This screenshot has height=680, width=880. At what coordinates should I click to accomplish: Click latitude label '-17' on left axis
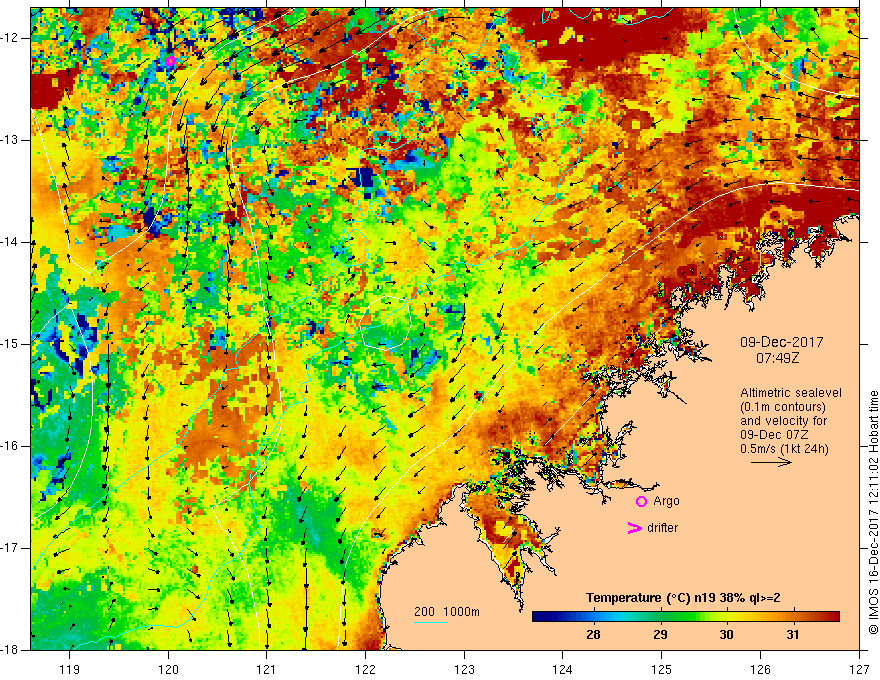[x=10, y=548]
